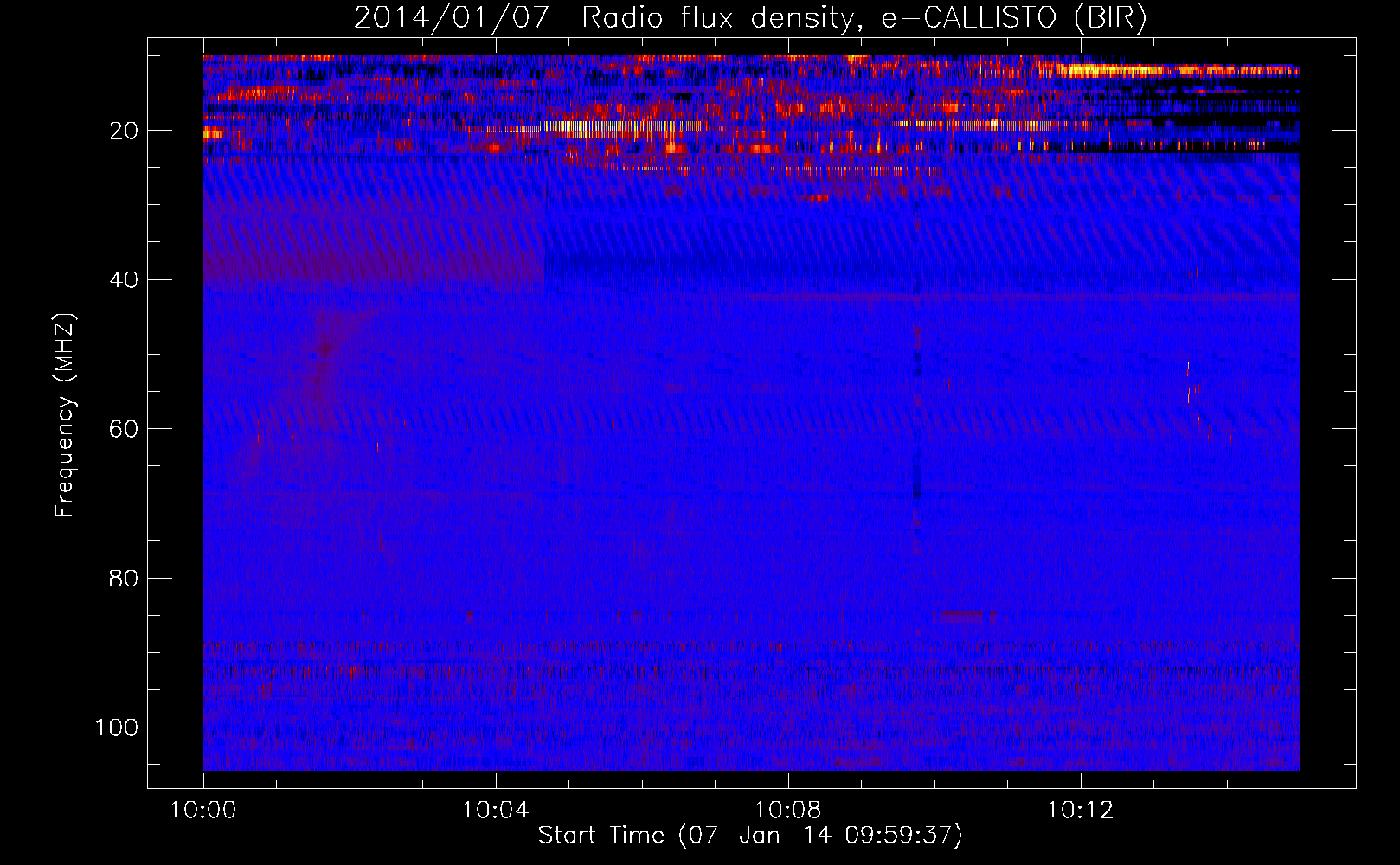Click the '40' frequency tick label
This screenshot has width=1400, height=865.
124,280
